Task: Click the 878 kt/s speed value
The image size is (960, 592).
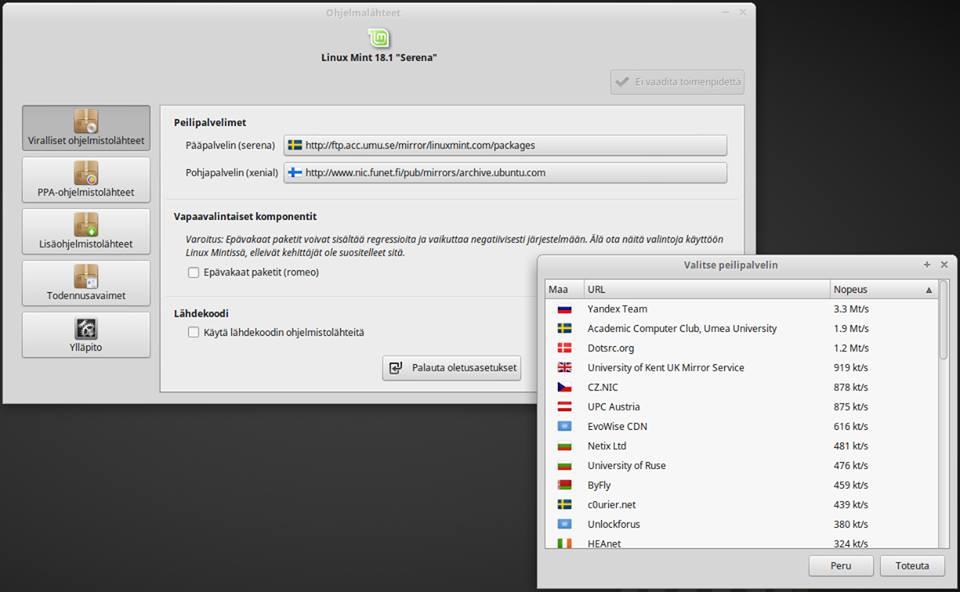Action: coord(850,388)
